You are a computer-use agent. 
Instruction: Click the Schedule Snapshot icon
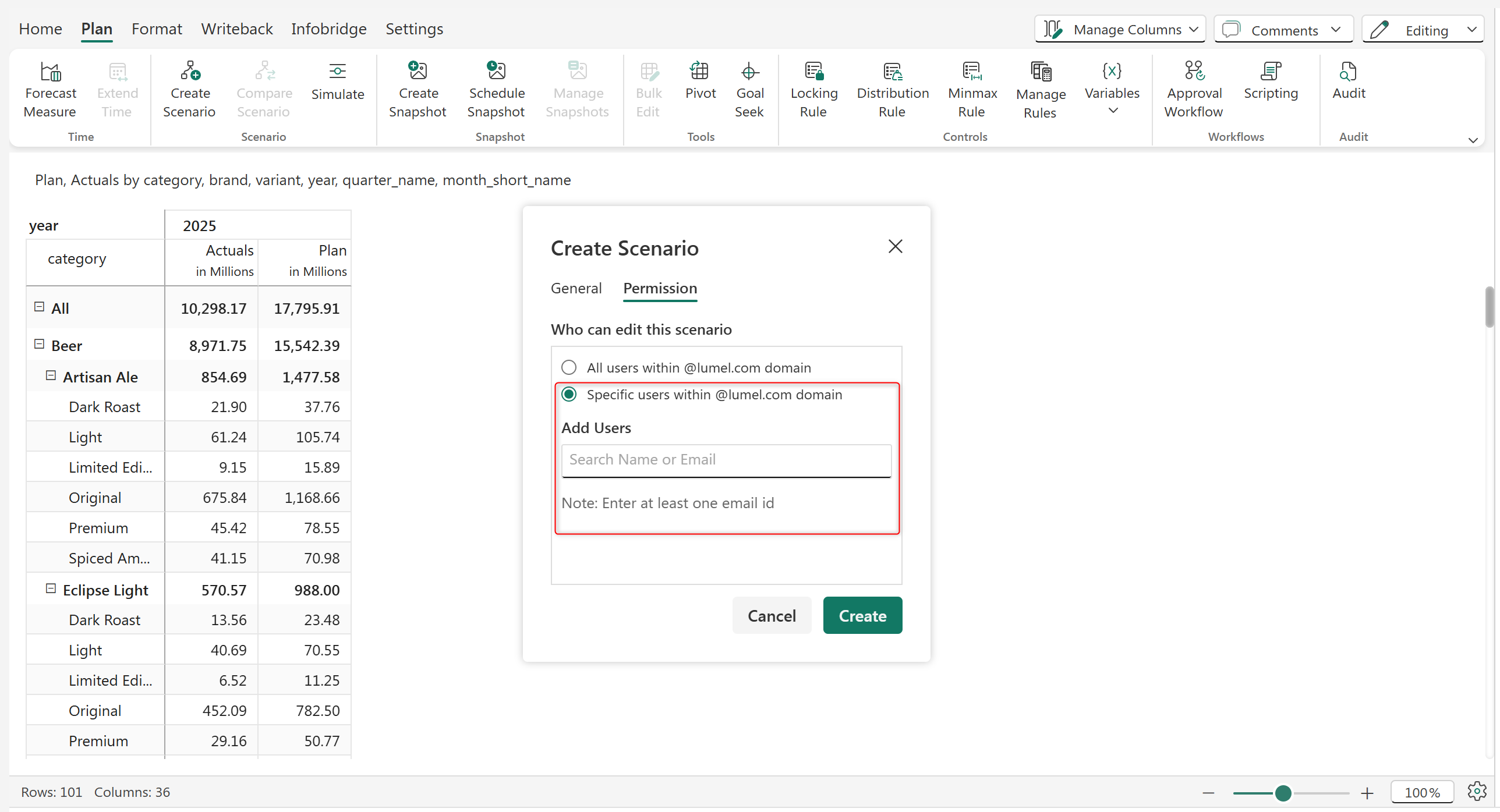[496, 71]
